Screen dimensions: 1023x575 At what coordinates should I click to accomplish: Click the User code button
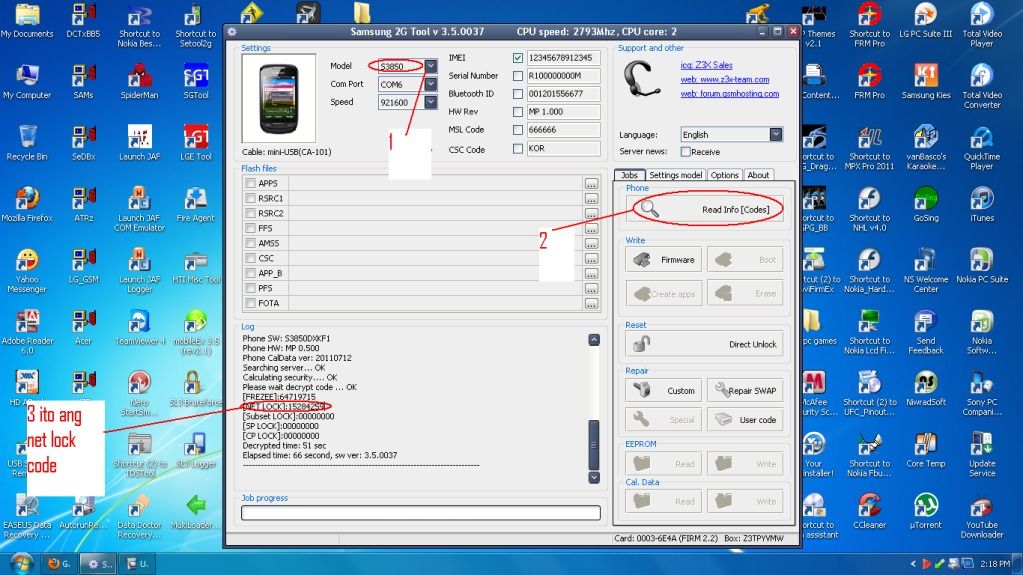(745, 420)
